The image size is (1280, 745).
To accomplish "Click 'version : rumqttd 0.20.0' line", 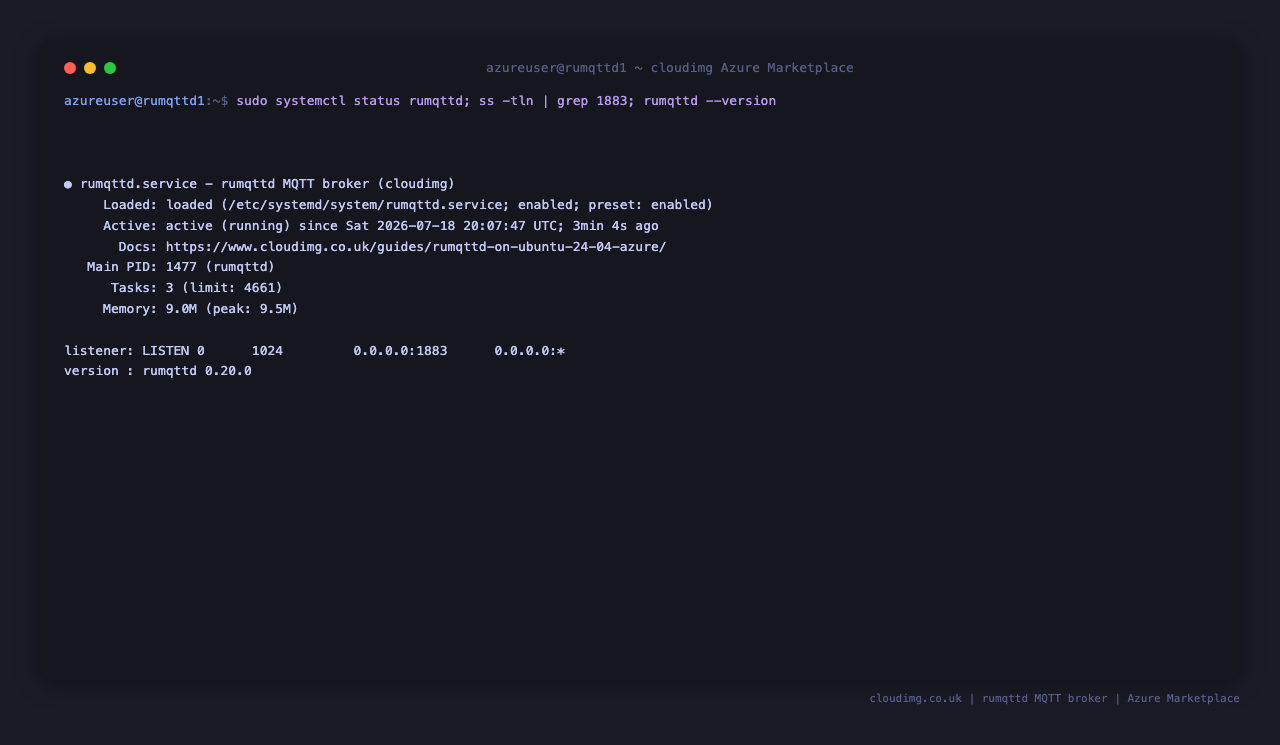I will (x=158, y=371).
